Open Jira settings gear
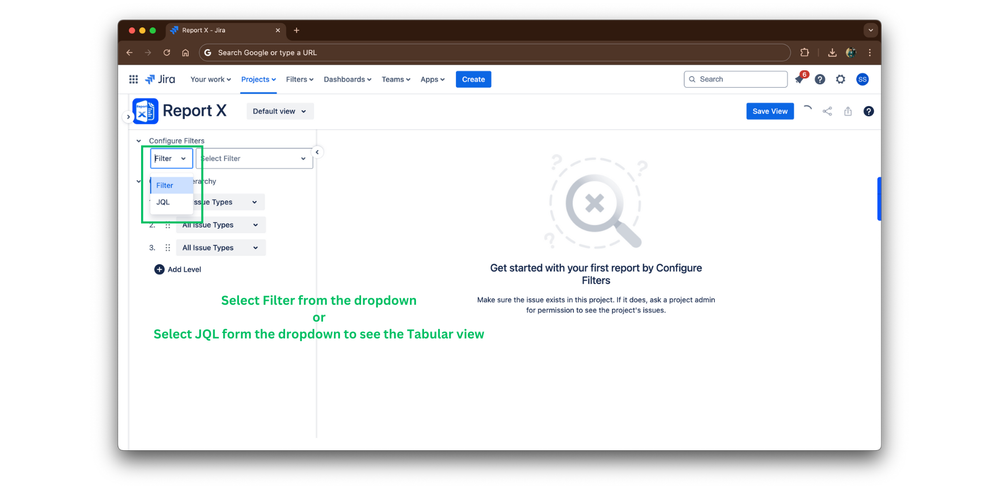Screen dimensions: 999x489 (x=841, y=80)
